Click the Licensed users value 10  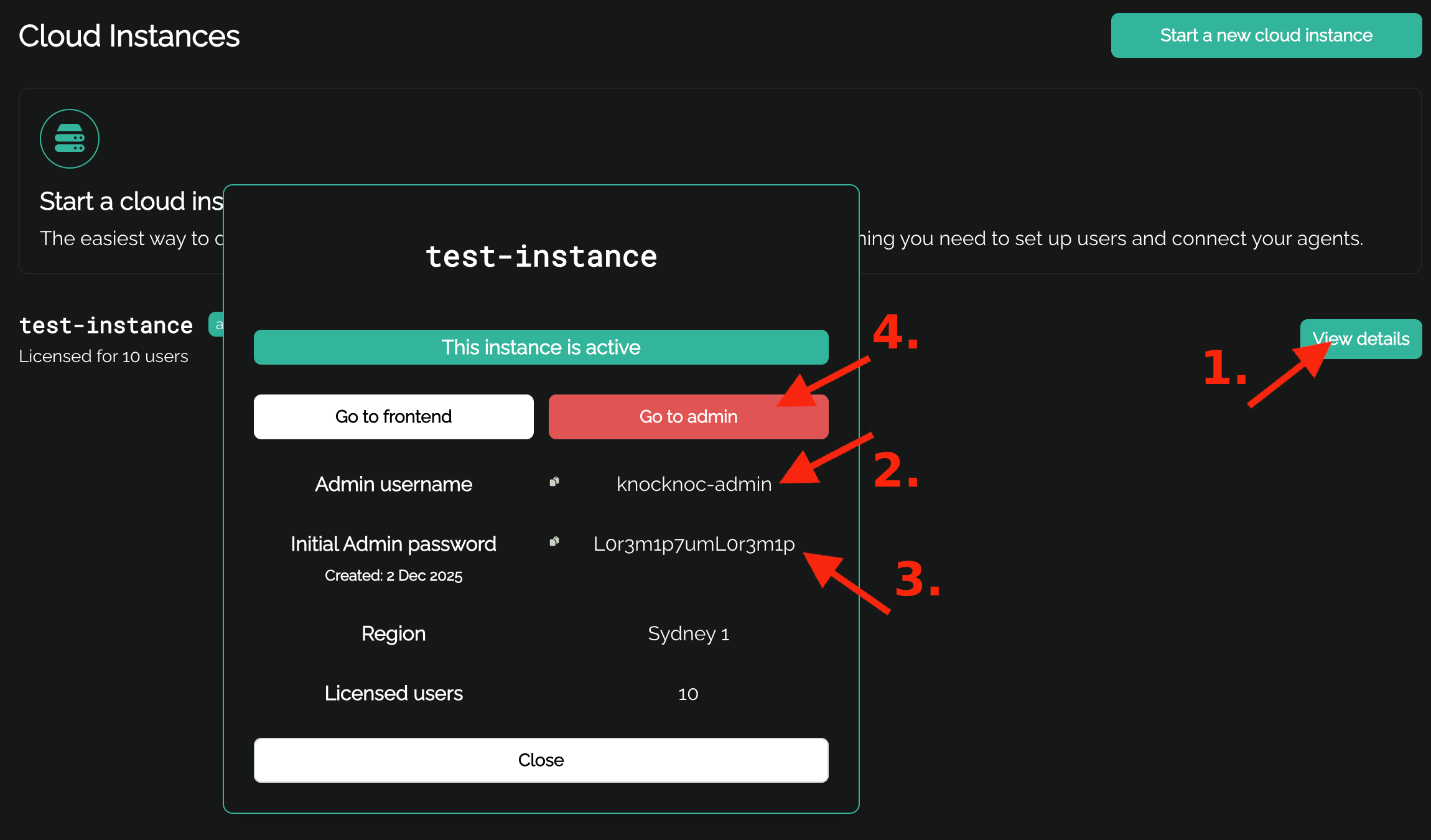(688, 693)
